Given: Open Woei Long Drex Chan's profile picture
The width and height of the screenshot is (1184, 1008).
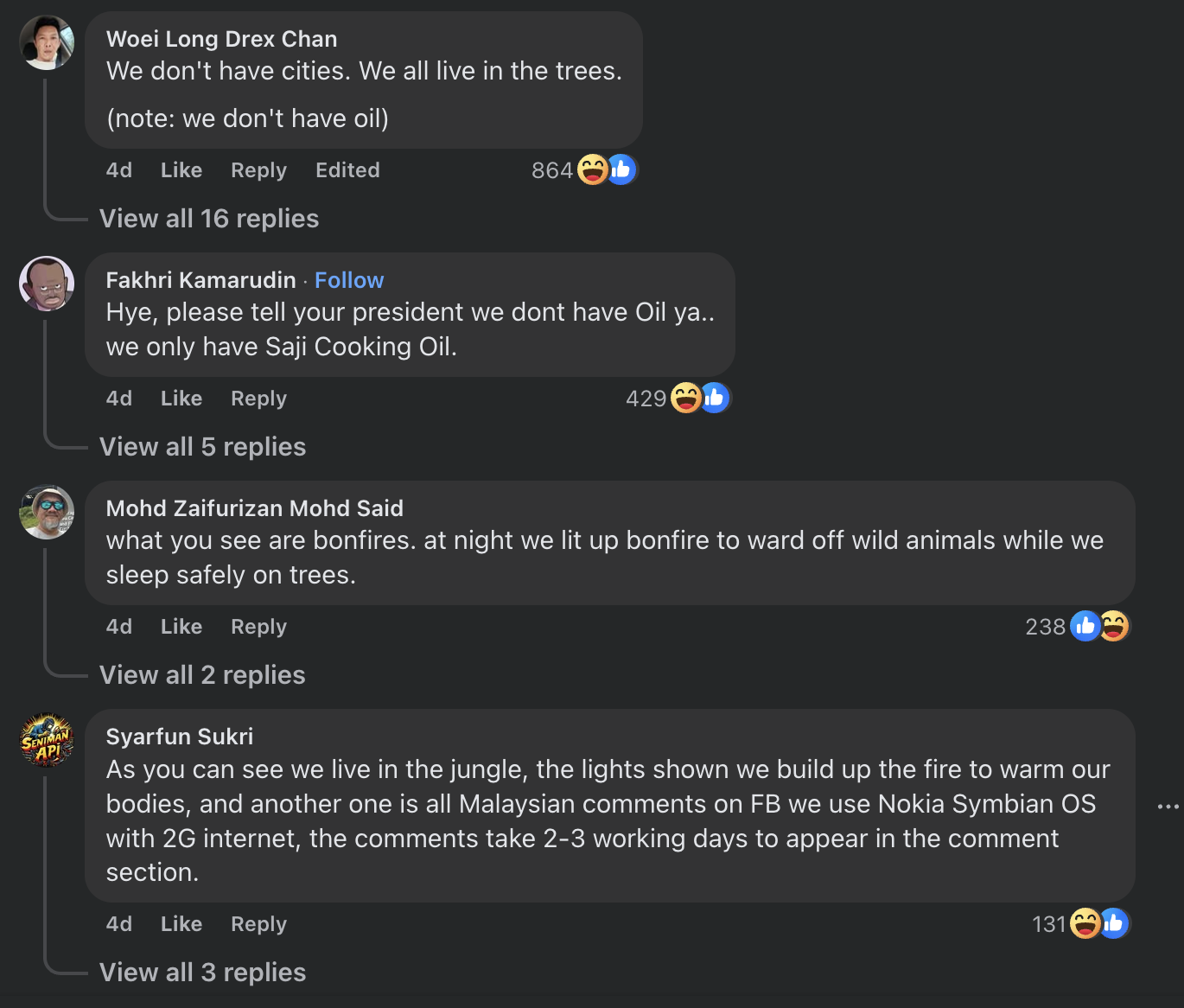Looking at the screenshot, I should pos(47,42).
